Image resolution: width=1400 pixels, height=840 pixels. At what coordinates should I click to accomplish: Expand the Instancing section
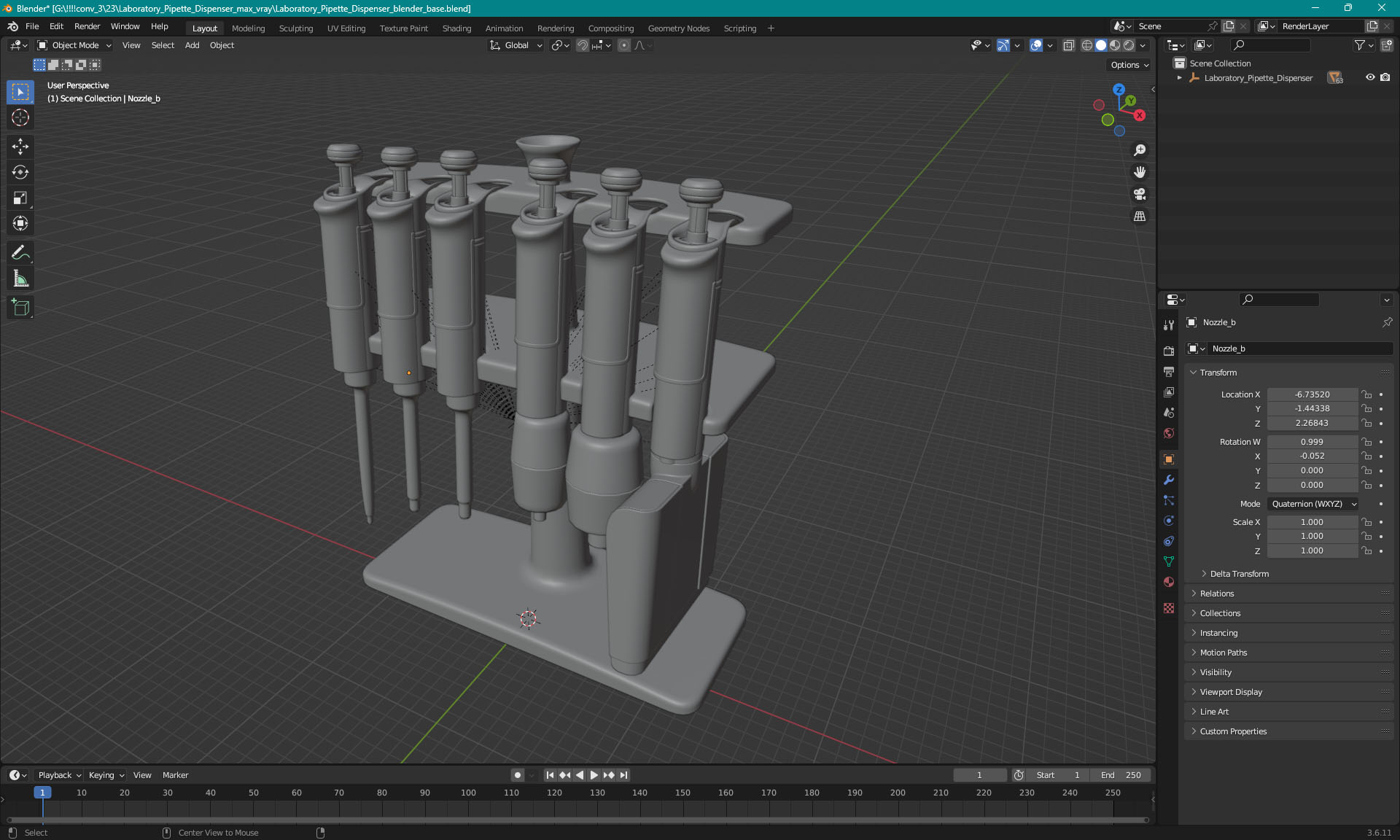pyautogui.click(x=1218, y=632)
